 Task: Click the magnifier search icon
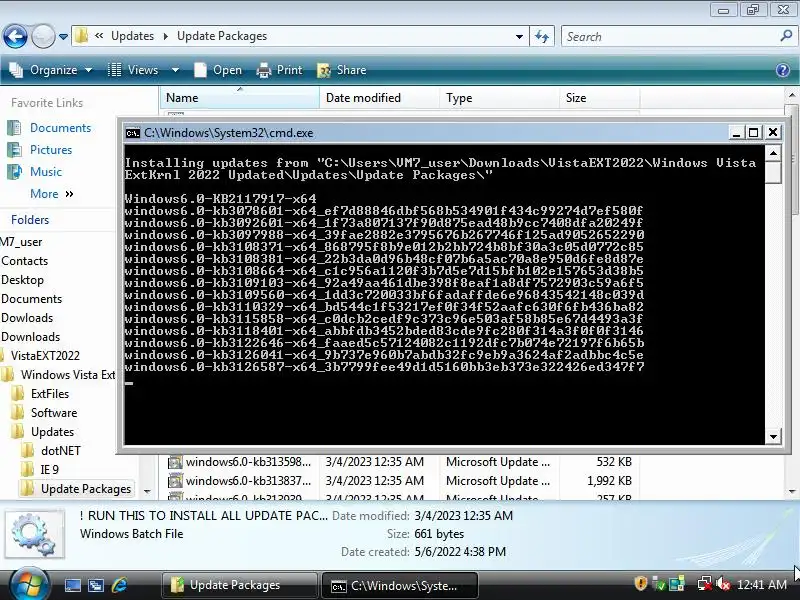(786, 36)
